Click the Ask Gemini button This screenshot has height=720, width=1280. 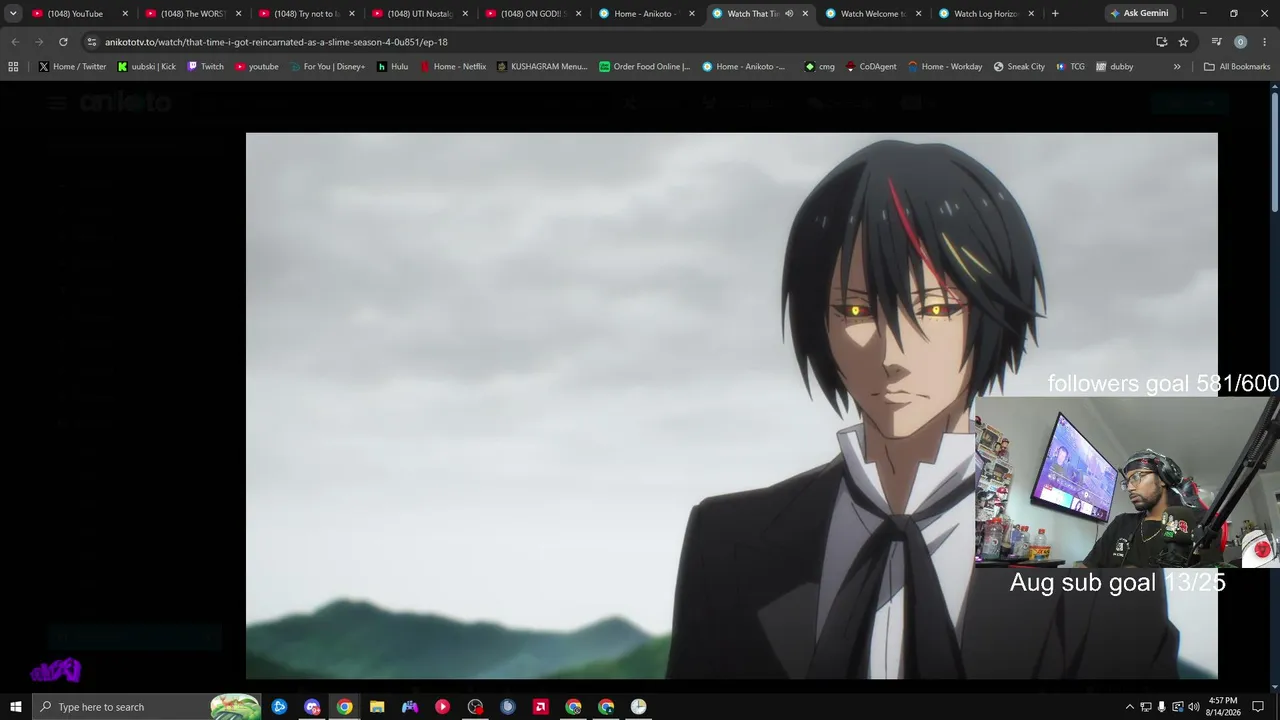(x=1139, y=14)
